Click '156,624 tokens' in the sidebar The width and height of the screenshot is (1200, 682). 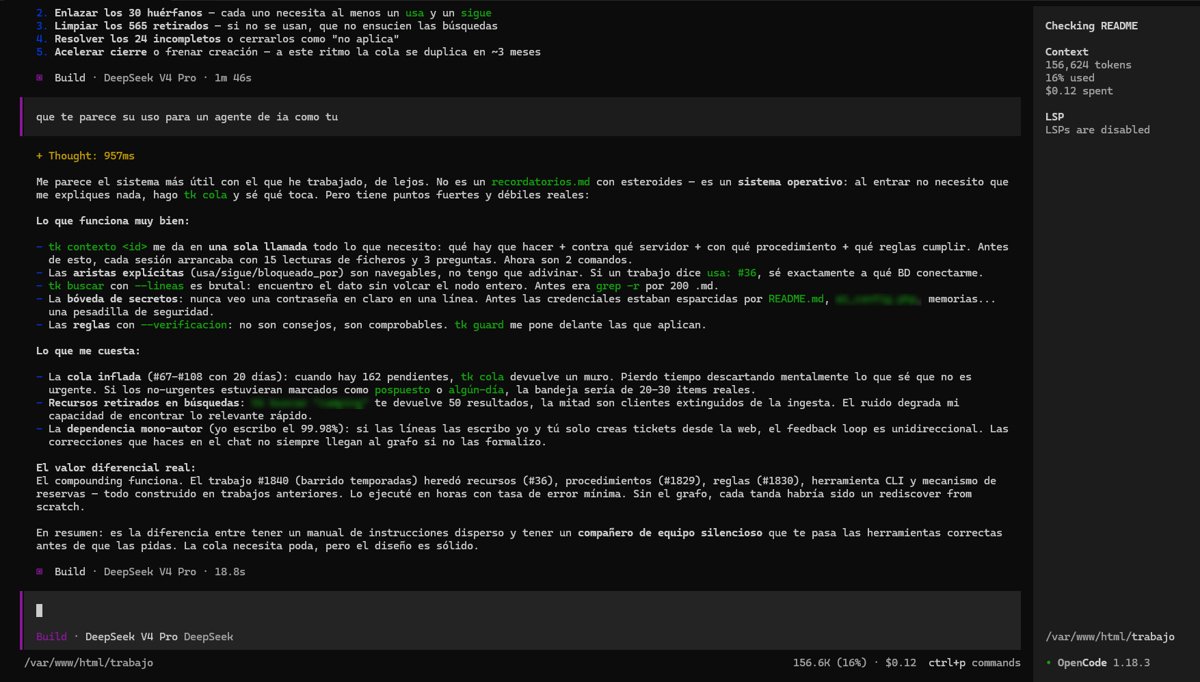click(x=1088, y=65)
